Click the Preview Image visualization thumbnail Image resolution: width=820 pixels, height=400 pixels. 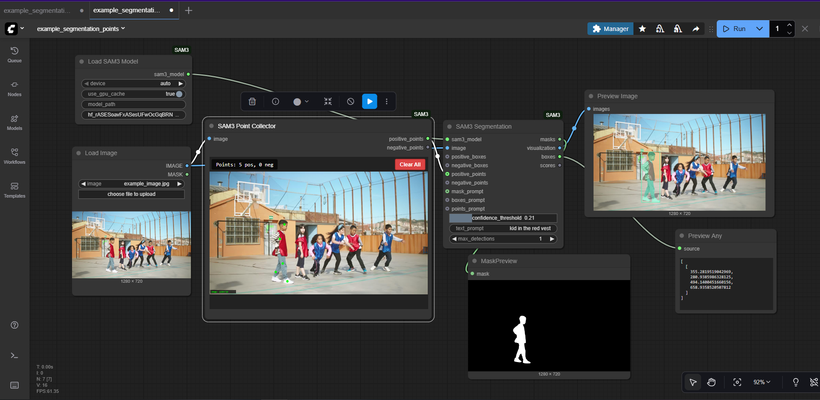[679, 163]
